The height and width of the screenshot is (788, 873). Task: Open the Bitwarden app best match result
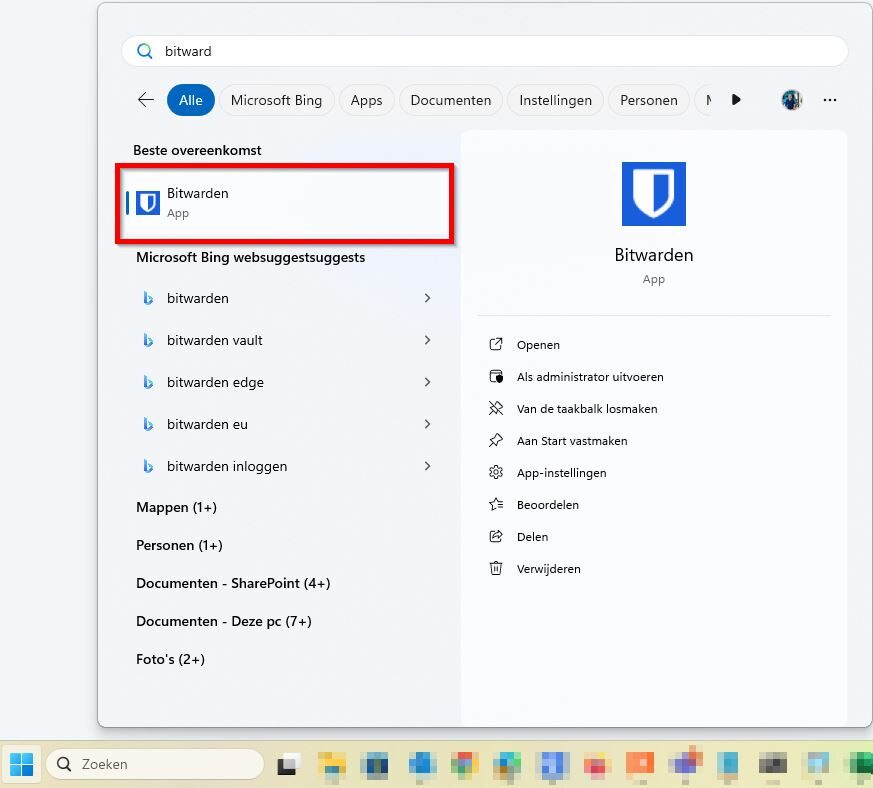click(x=285, y=203)
